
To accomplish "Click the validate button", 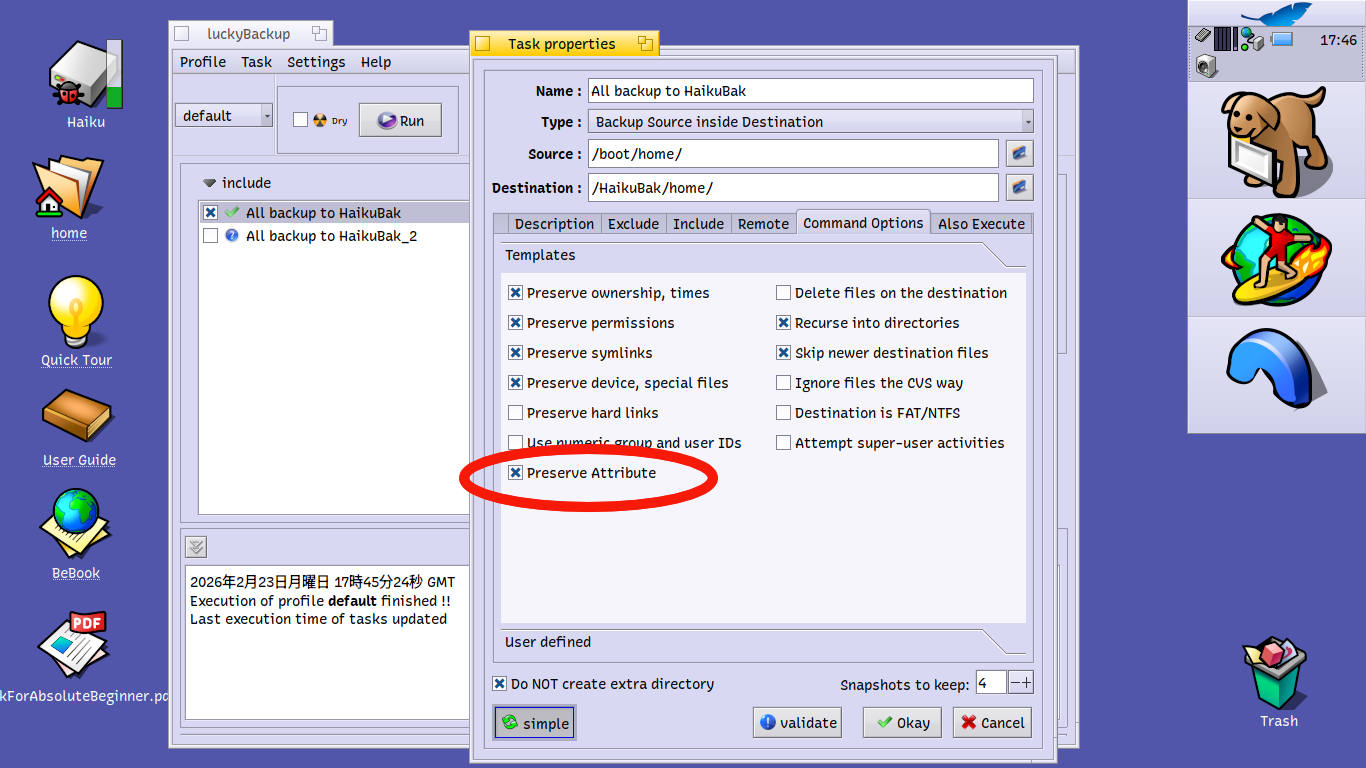I will coord(797,723).
